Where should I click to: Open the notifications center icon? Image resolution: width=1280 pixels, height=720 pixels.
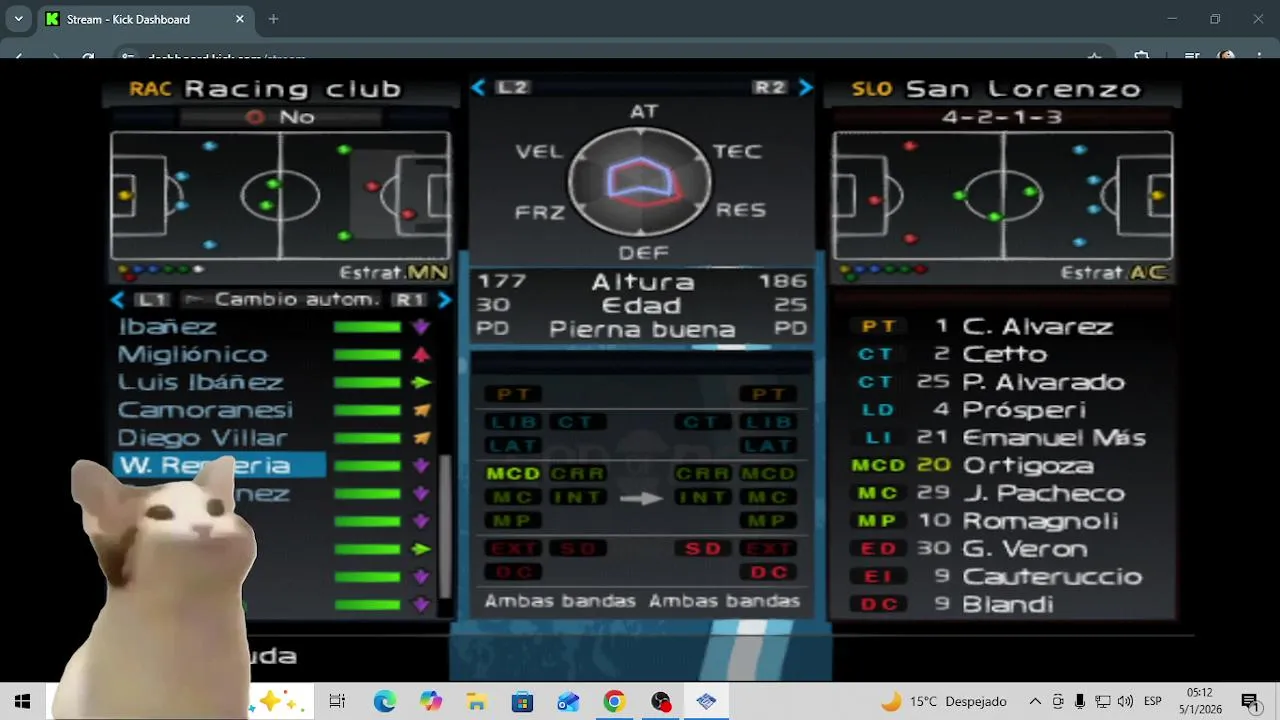[x=1249, y=701]
